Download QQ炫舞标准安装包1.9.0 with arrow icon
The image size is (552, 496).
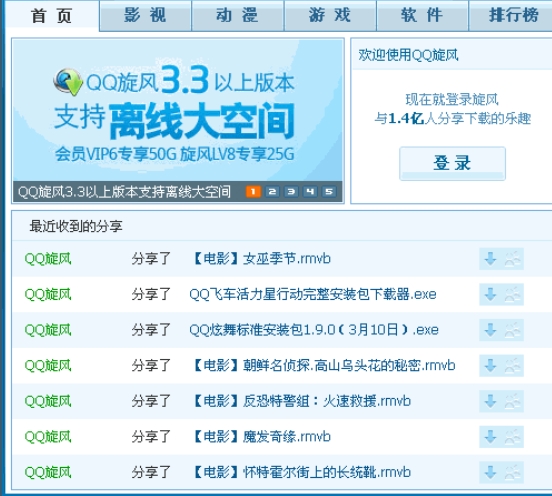pyautogui.click(x=490, y=330)
